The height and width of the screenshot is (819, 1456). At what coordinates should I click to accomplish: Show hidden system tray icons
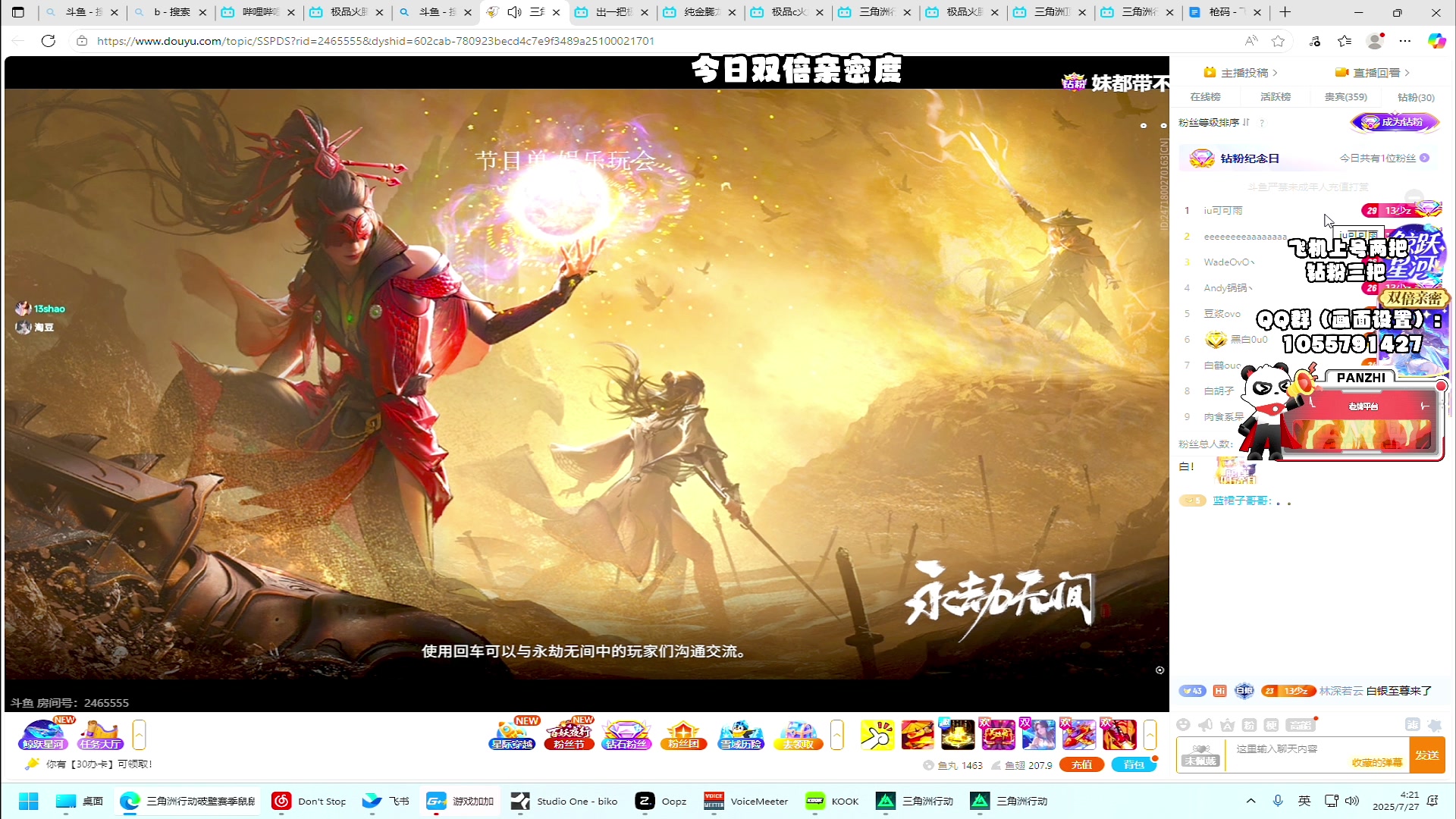[x=1251, y=801]
